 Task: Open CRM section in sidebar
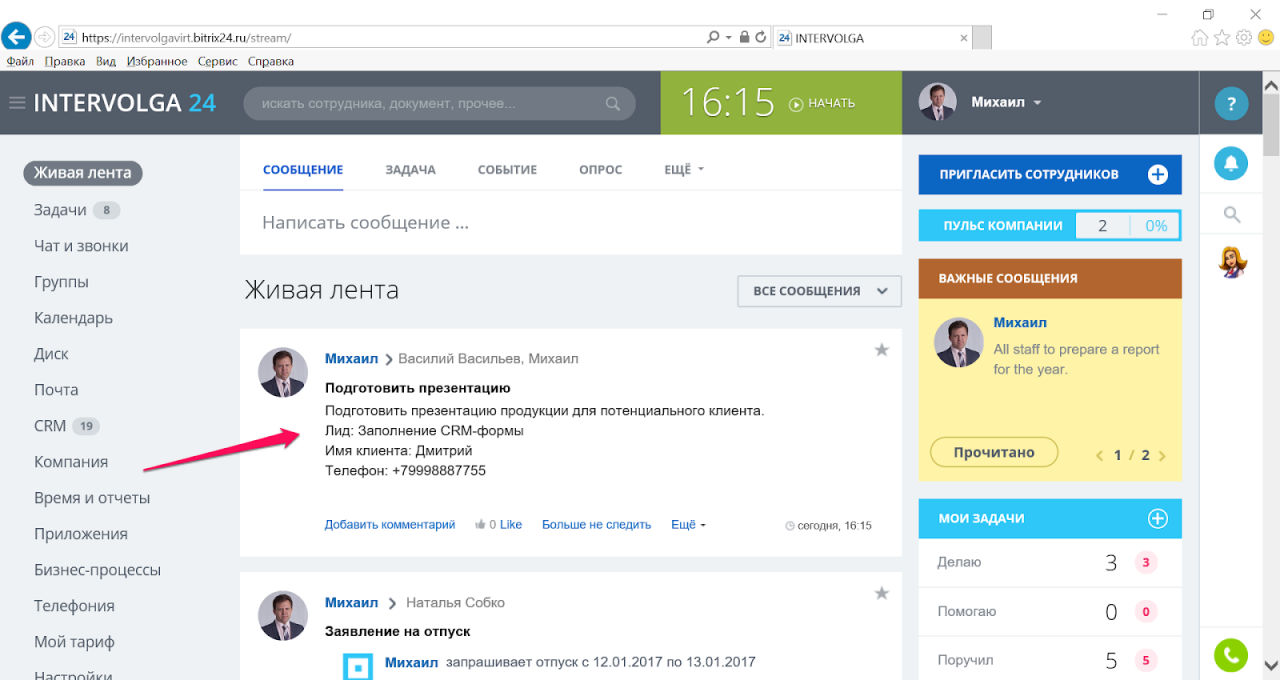point(50,426)
